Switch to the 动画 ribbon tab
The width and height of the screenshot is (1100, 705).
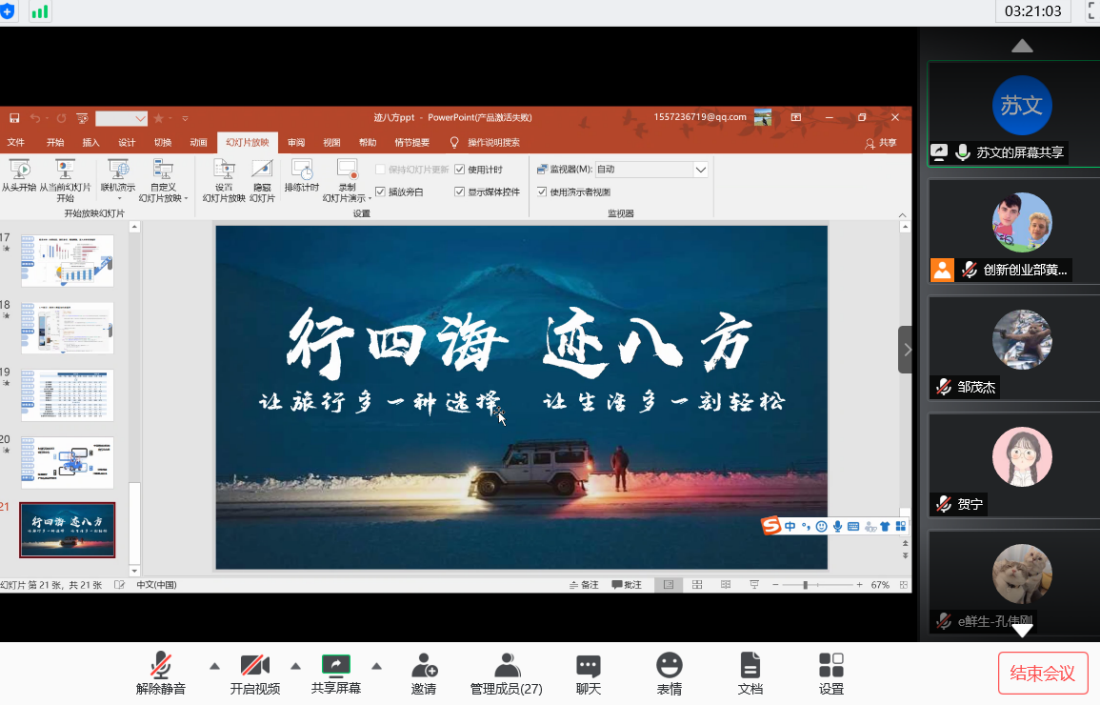point(199,143)
